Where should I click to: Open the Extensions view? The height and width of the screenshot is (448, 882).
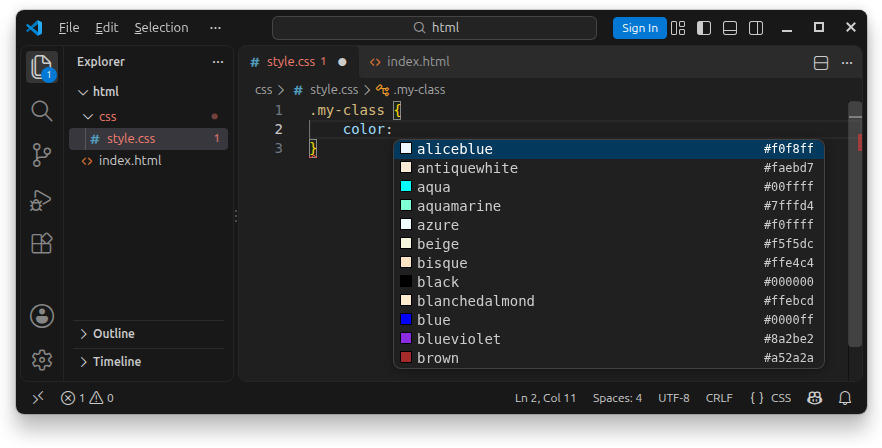point(42,243)
